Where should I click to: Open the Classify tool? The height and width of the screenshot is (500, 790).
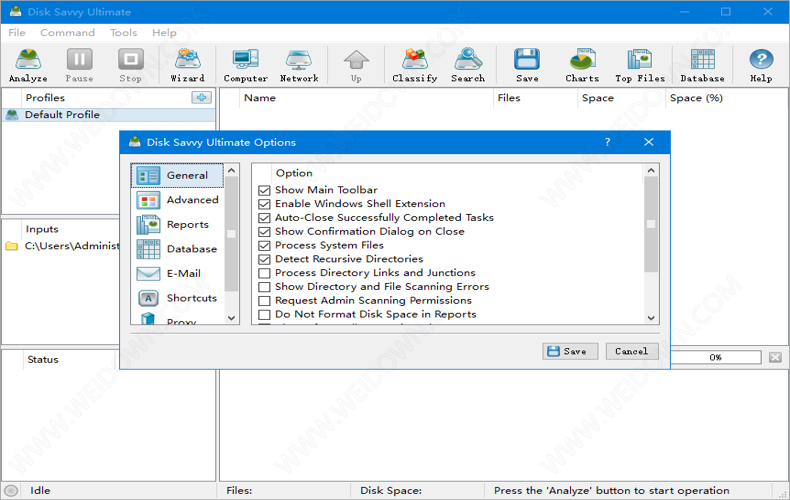click(415, 65)
